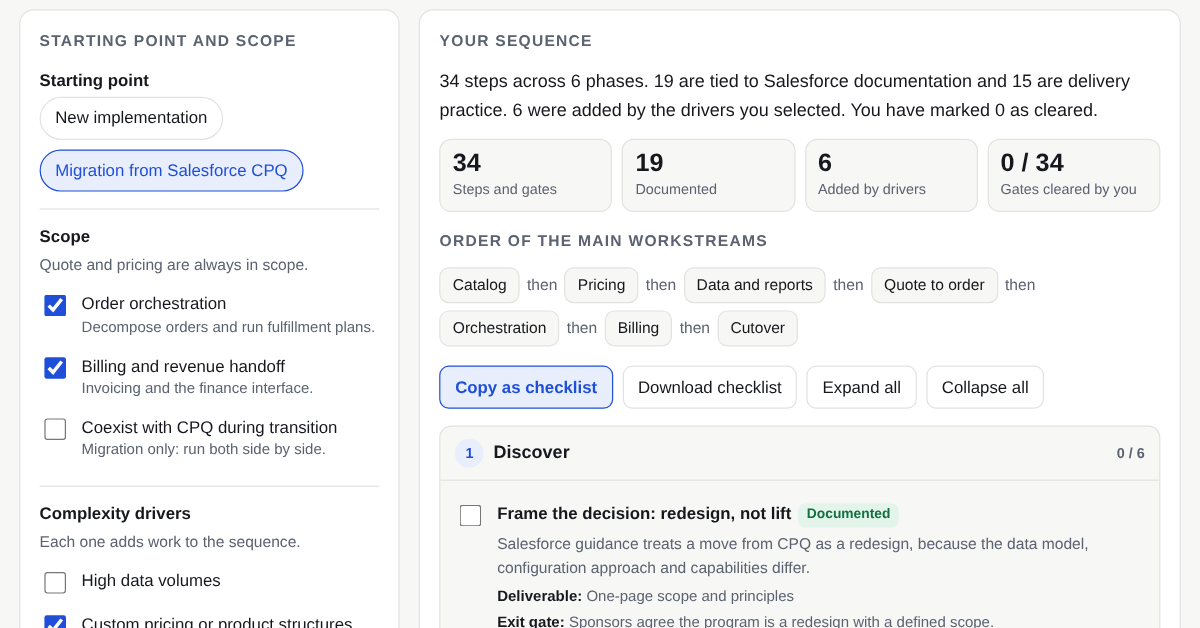Image resolution: width=1200 pixels, height=628 pixels.
Task: Uncheck Order orchestration scope checkbox
Action: pos(55,305)
